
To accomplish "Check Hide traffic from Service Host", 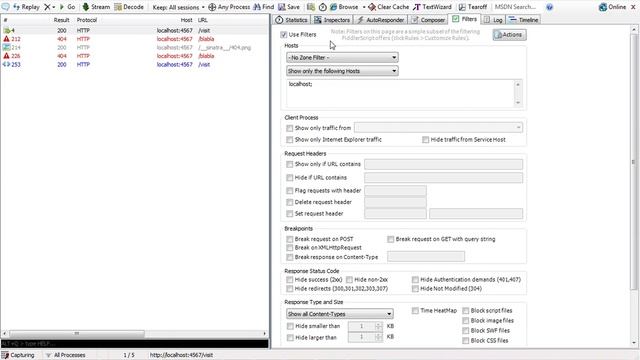I will [425, 140].
